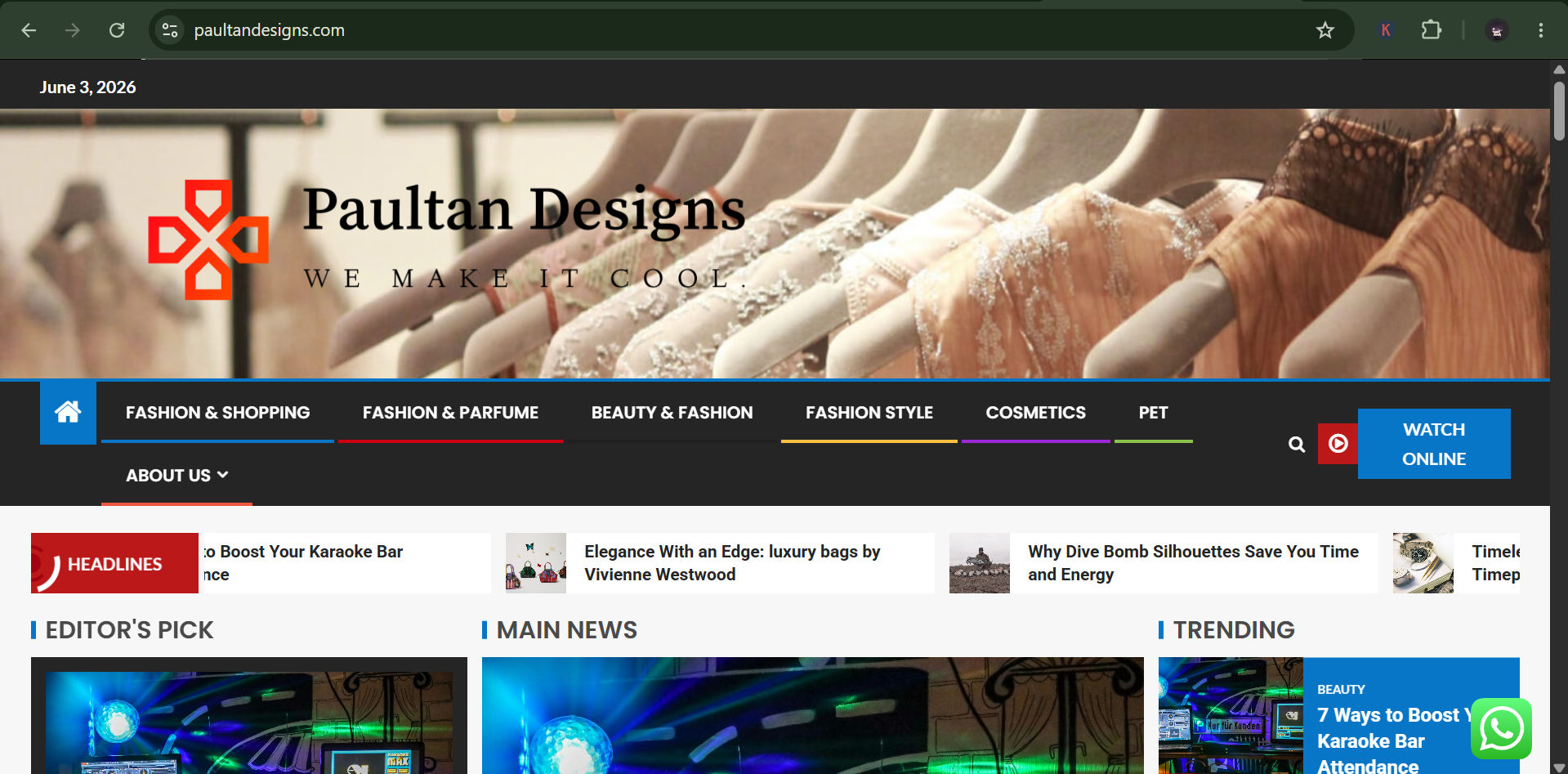This screenshot has height=774, width=1568.
Task: Click the Trending karaoke bar thumbnail
Action: point(1231,715)
